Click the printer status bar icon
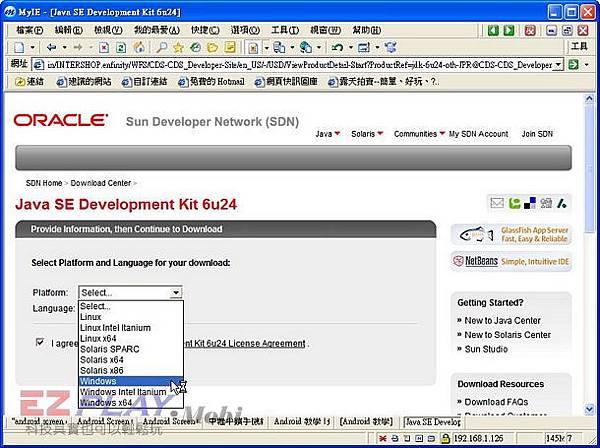Image resolution: width=600 pixels, height=448 pixels. point(395,438)
